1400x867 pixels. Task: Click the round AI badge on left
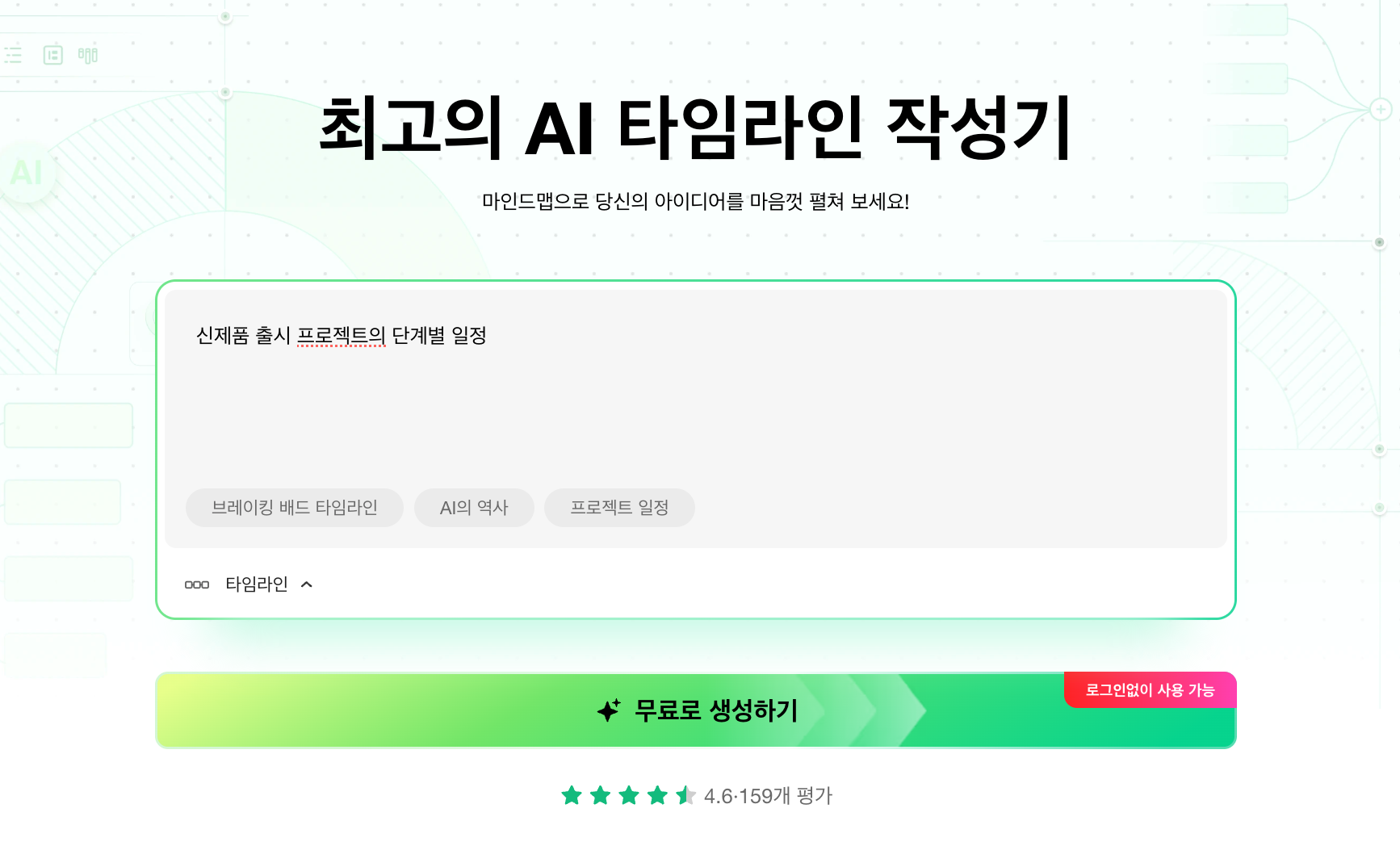tap(27, 172)
